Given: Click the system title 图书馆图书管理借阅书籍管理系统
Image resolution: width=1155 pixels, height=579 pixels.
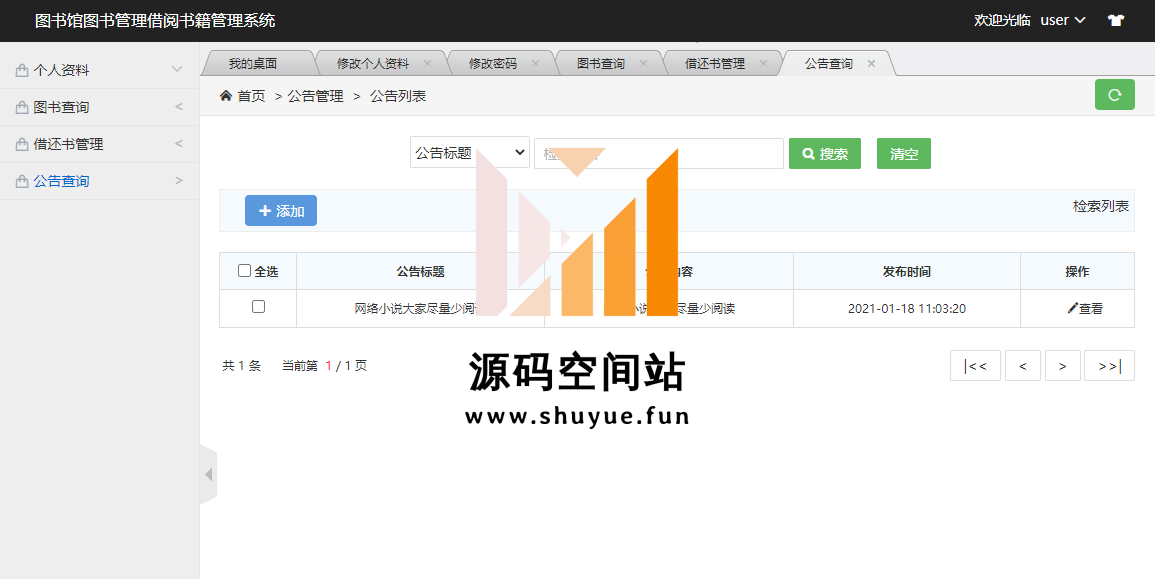Looking at the screenshot, I should 155,21.
